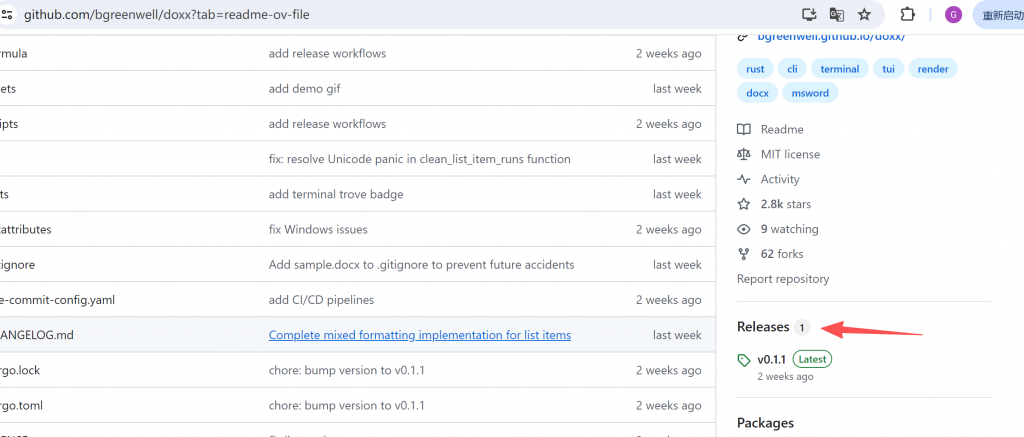Open the MIT license link
This screenshot has height=437, width=1024.
pyautogui.click(x=789, y=154)
